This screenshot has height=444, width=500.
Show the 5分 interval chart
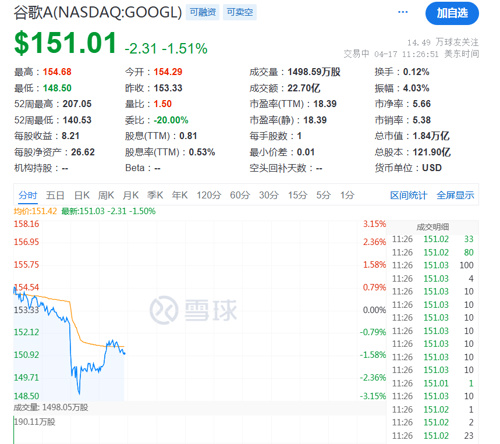tap(323, 195)
